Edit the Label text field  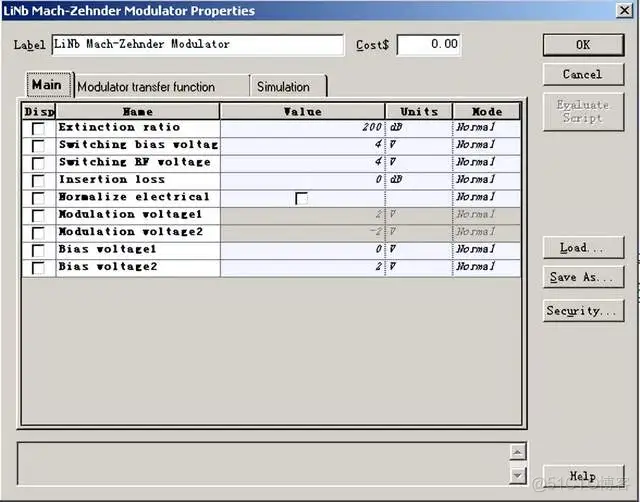[198, 44]
